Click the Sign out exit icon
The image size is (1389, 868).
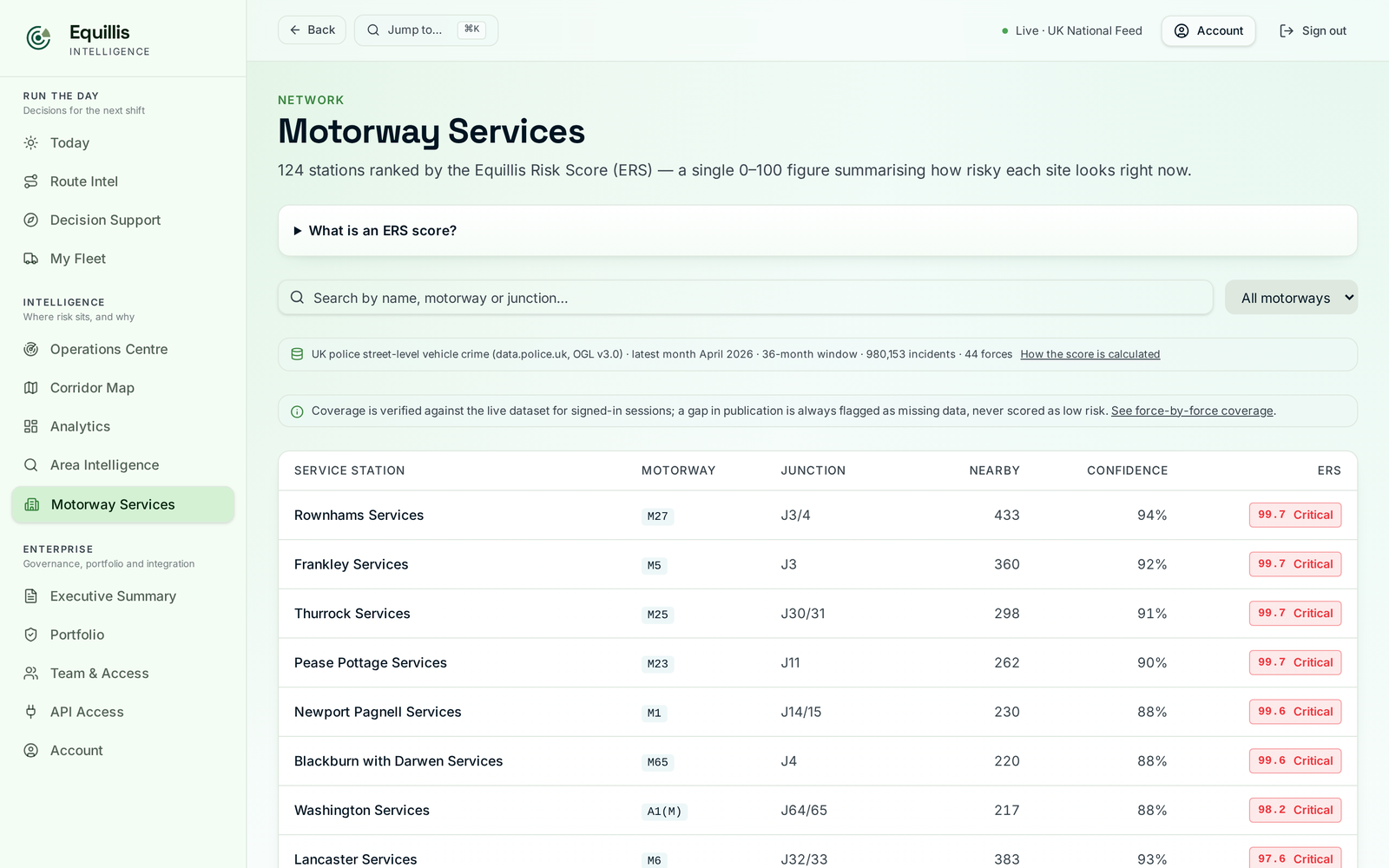[x=1287, y=31]
